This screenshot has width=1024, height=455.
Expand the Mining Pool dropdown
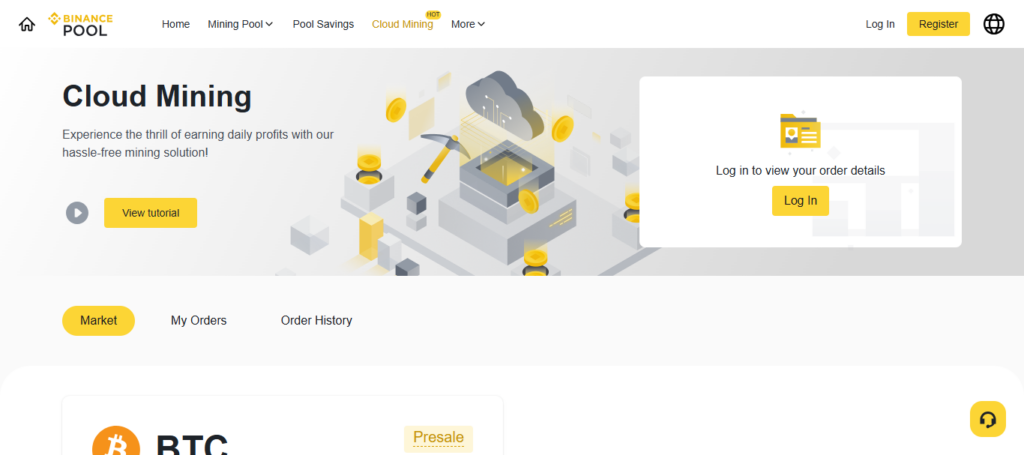(x=240, y=24)
